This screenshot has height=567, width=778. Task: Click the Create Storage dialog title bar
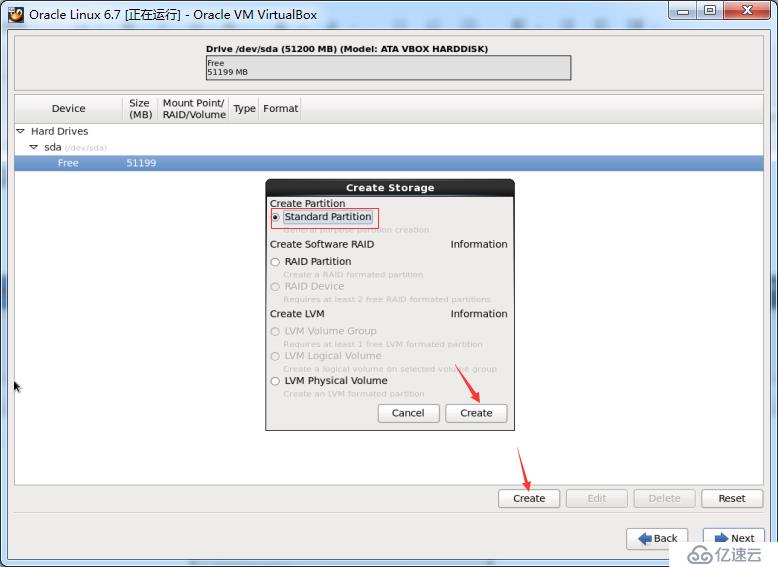tap(390, 188)
